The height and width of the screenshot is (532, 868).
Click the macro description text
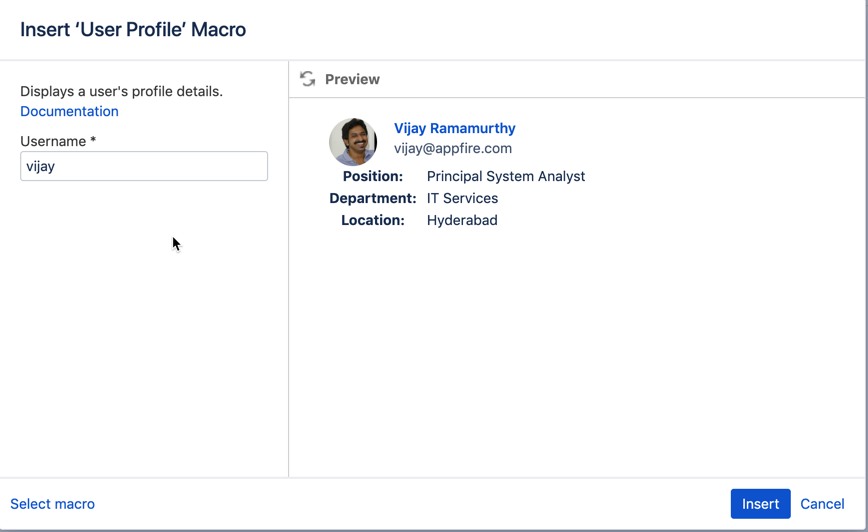(121, 91)
